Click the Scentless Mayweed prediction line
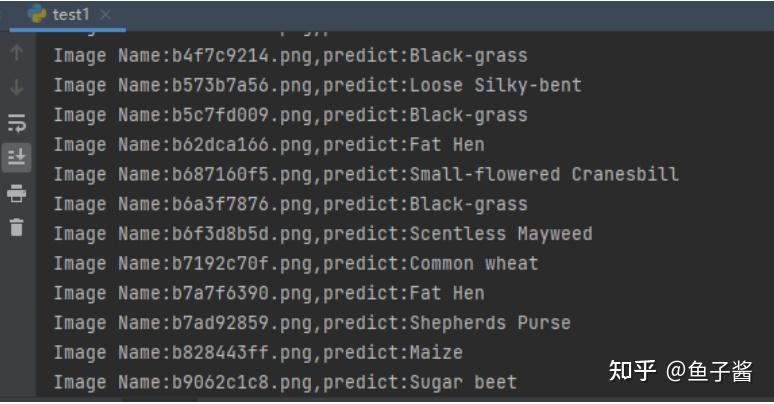774x404 pixels. [x=322, y=234]
